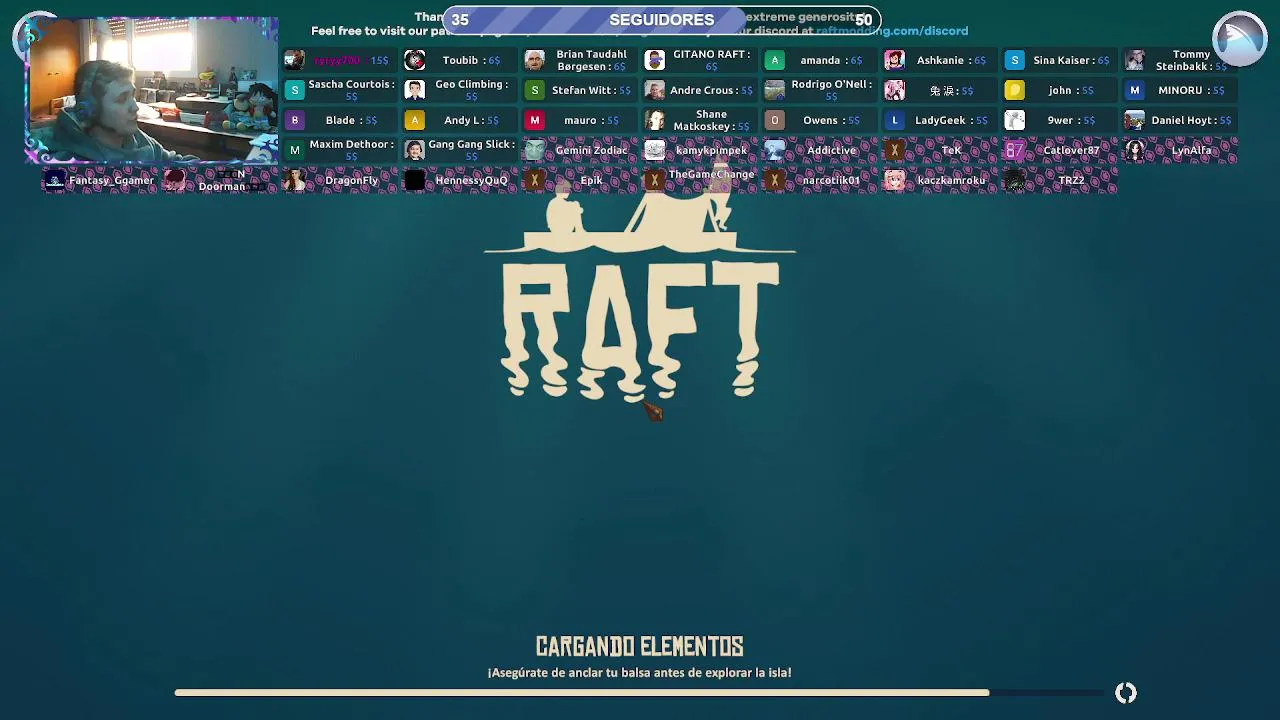Click Geo Climbing's avatar icon
The height and width of the screenshot is (720, 1280).
pyautogui.click(x=415, y=90)
